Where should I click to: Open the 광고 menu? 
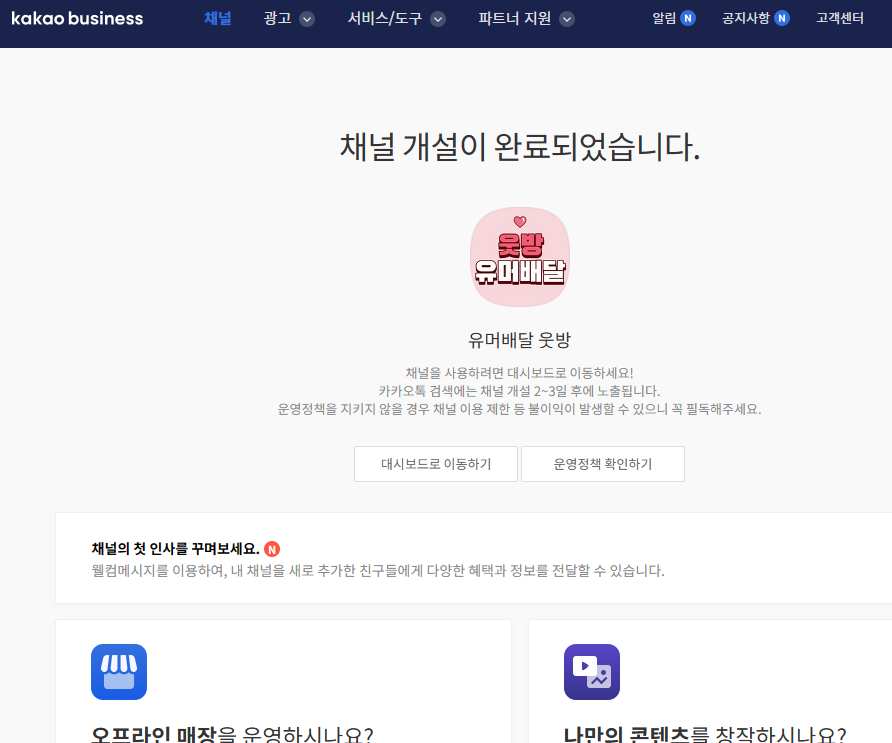pos(278,19)
